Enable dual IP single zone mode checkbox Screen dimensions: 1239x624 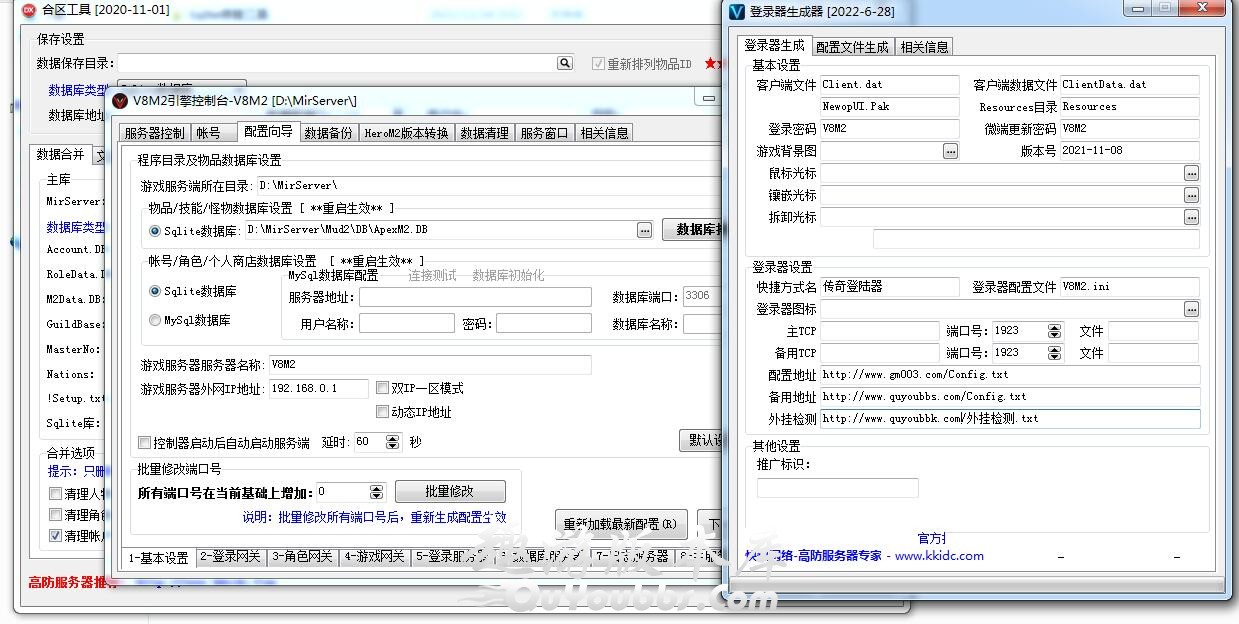[x=382, y=388]
